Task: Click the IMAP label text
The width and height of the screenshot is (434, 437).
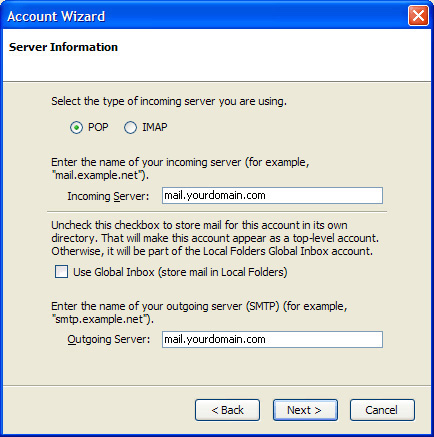Action: (155, 127)
